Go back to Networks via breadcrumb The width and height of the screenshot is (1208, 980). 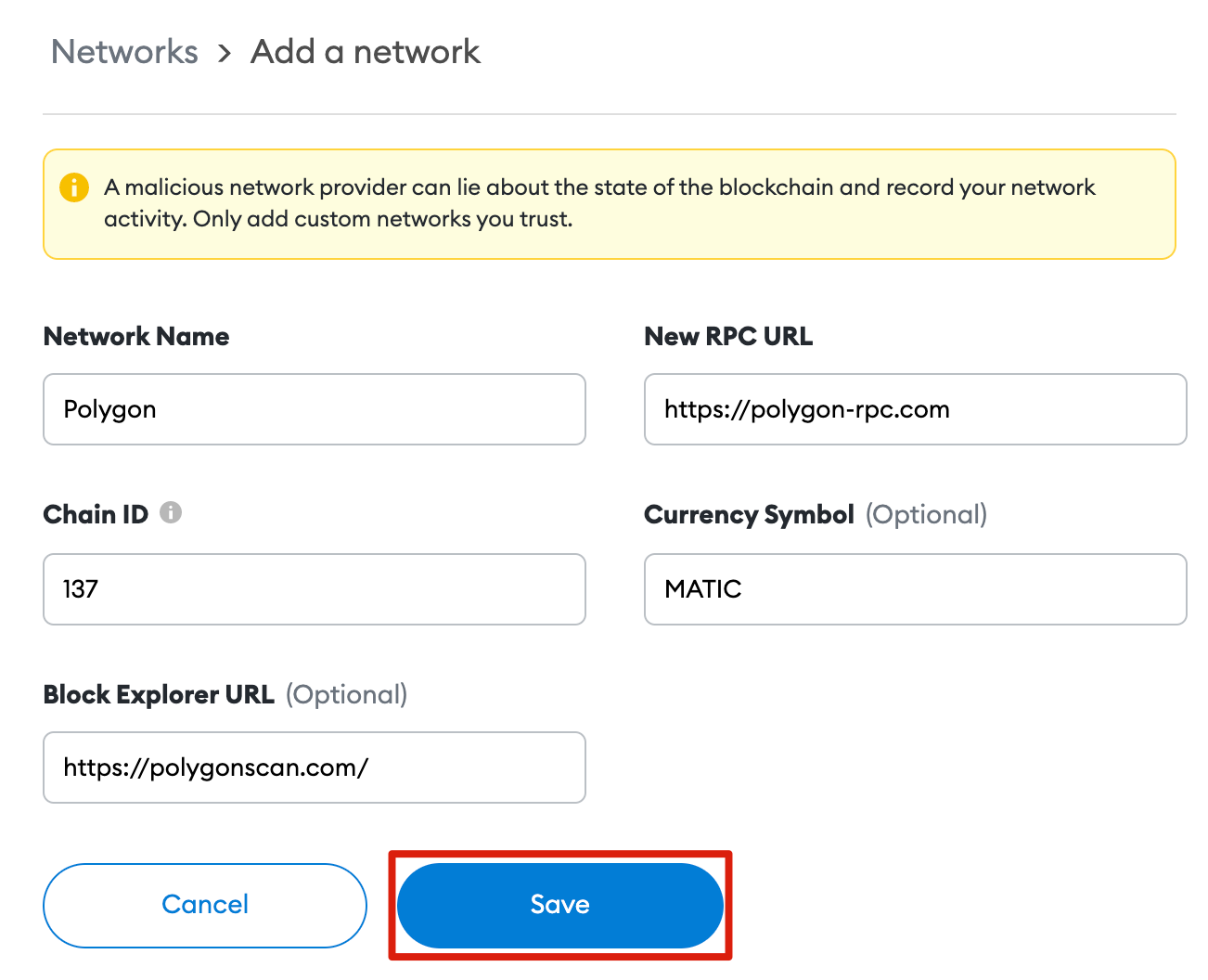[124, 52]
